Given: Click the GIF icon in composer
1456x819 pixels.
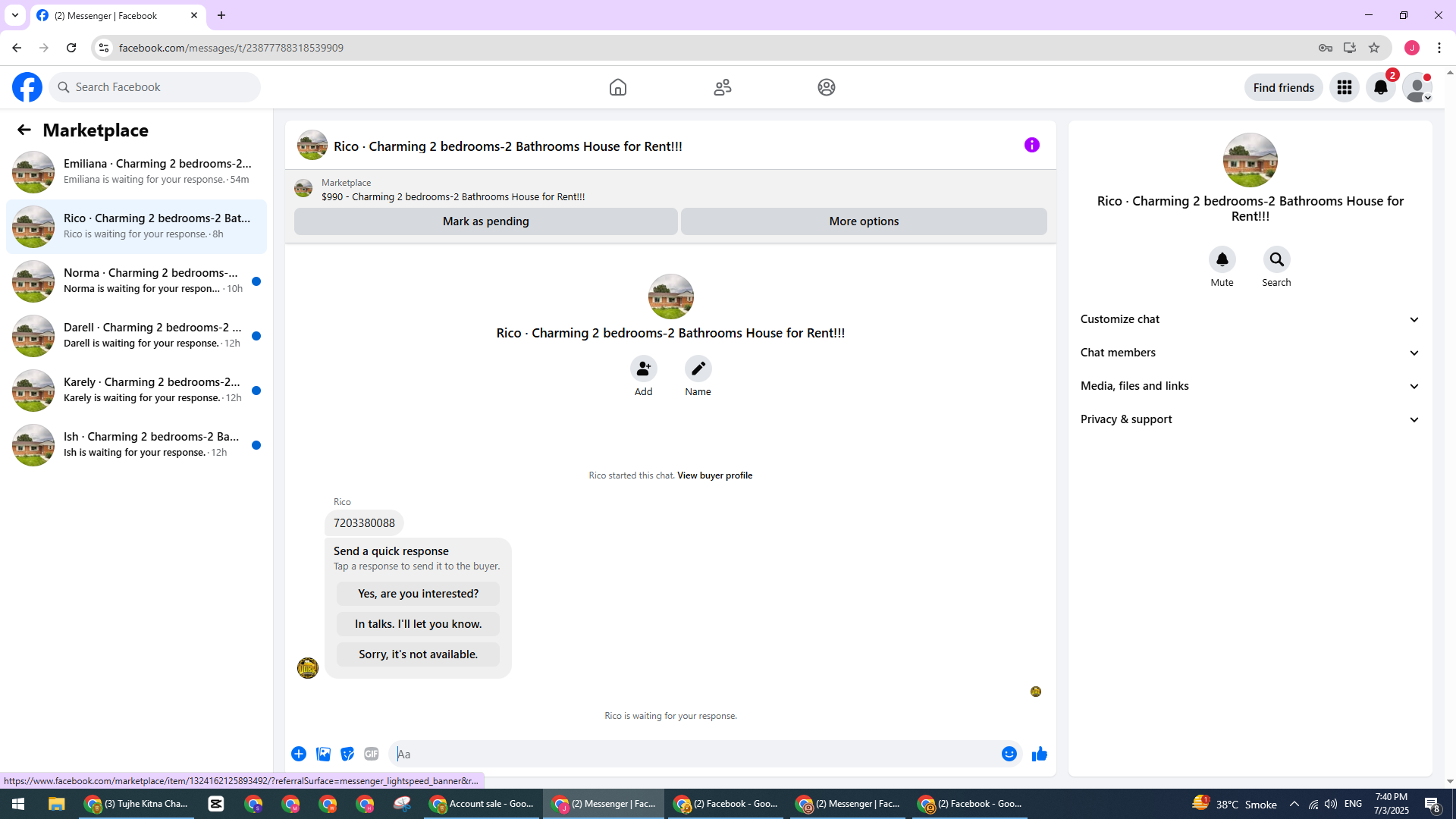Looking at the screenshot, I should [371, 754].
